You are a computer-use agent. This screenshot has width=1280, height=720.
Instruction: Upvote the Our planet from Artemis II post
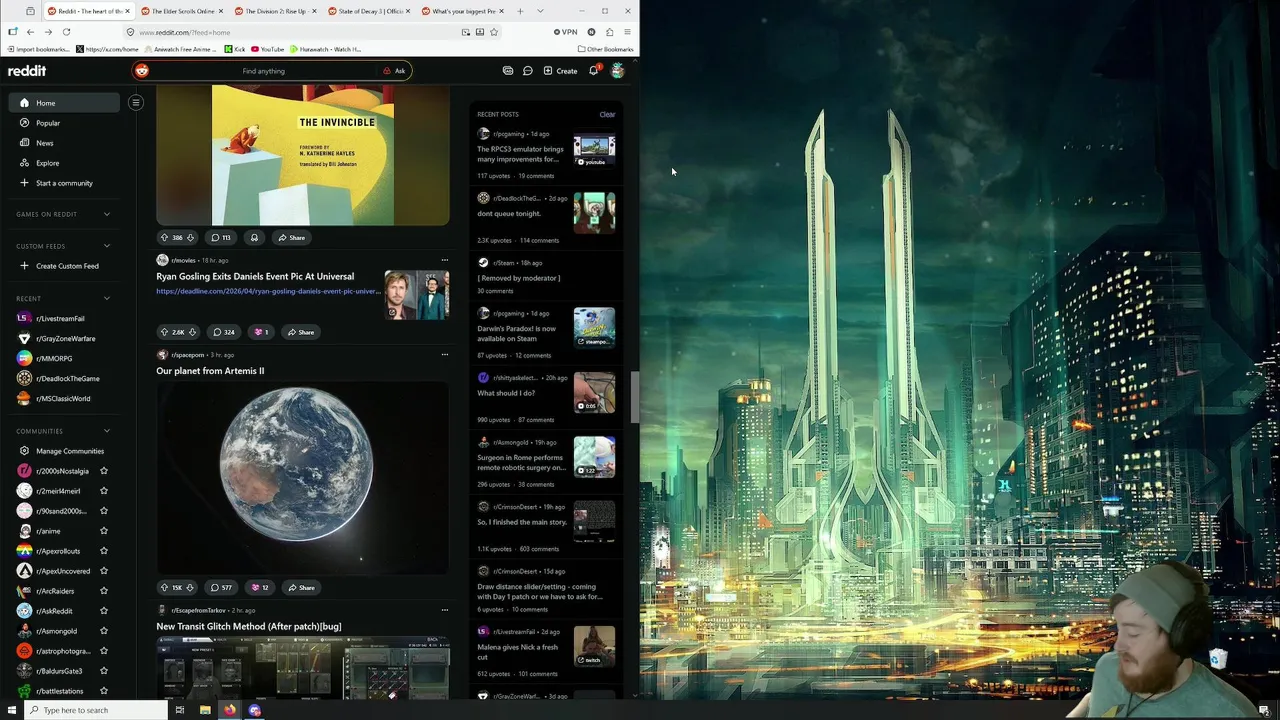click(x=164, y=588)
